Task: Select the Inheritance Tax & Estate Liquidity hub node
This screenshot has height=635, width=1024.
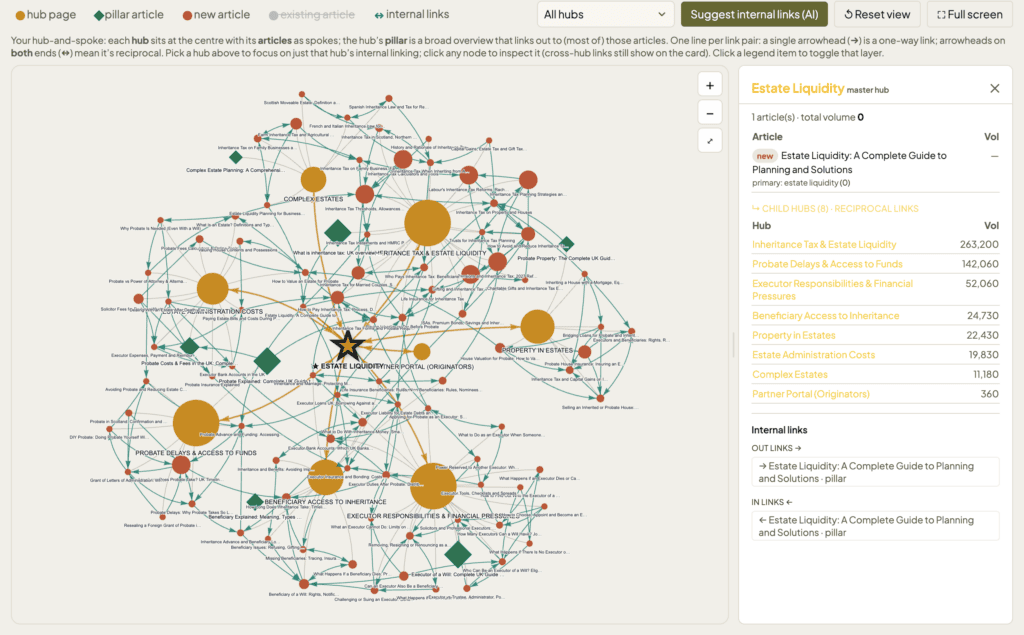Action: click(x=427, y=223)
